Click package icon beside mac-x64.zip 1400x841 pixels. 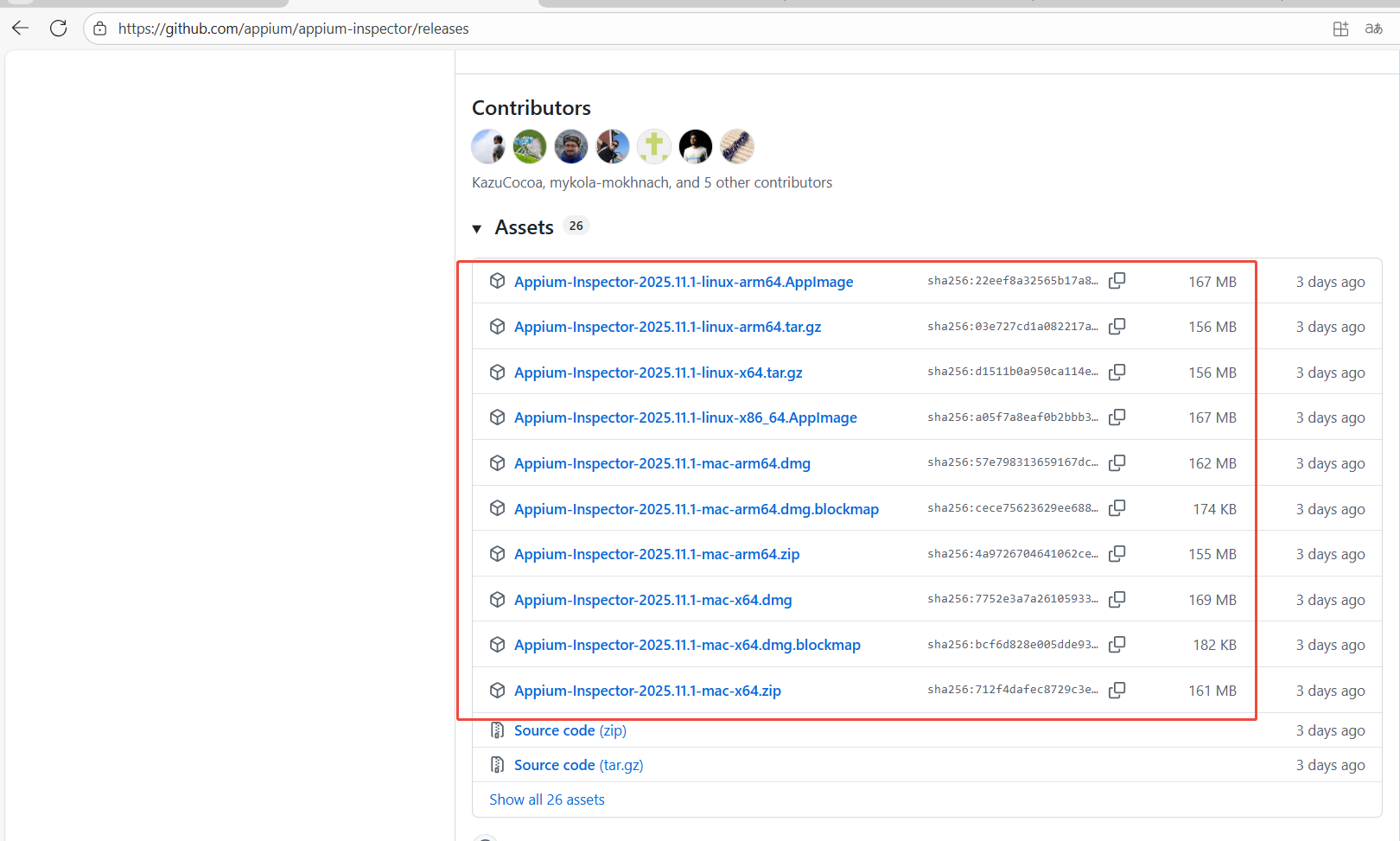(x=497, y=690)
